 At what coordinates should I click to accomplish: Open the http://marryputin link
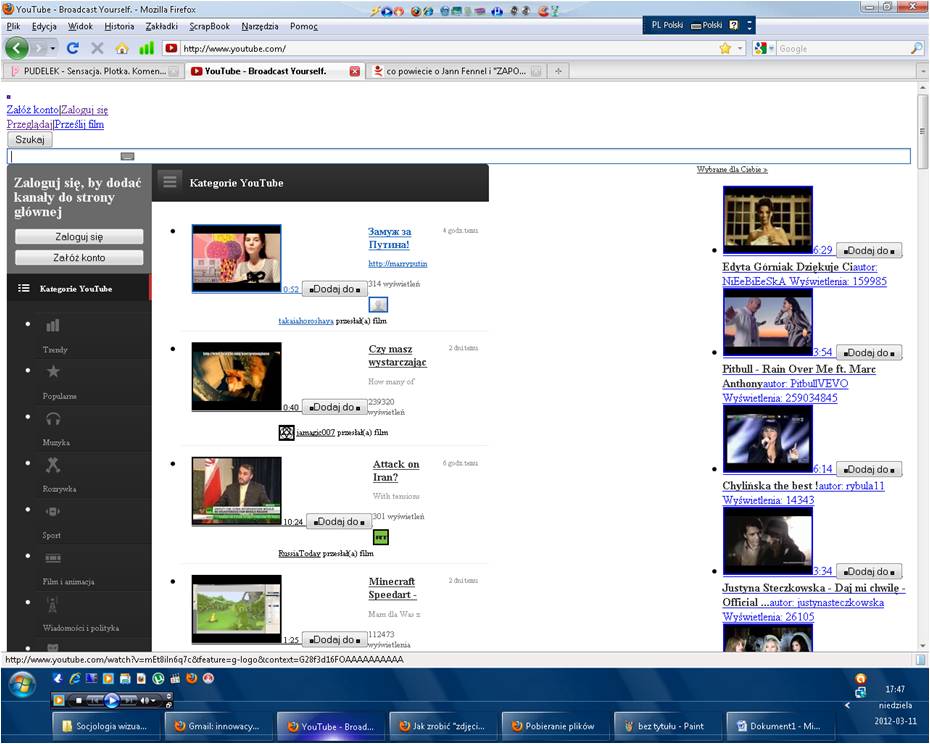[x=397, y=263]
